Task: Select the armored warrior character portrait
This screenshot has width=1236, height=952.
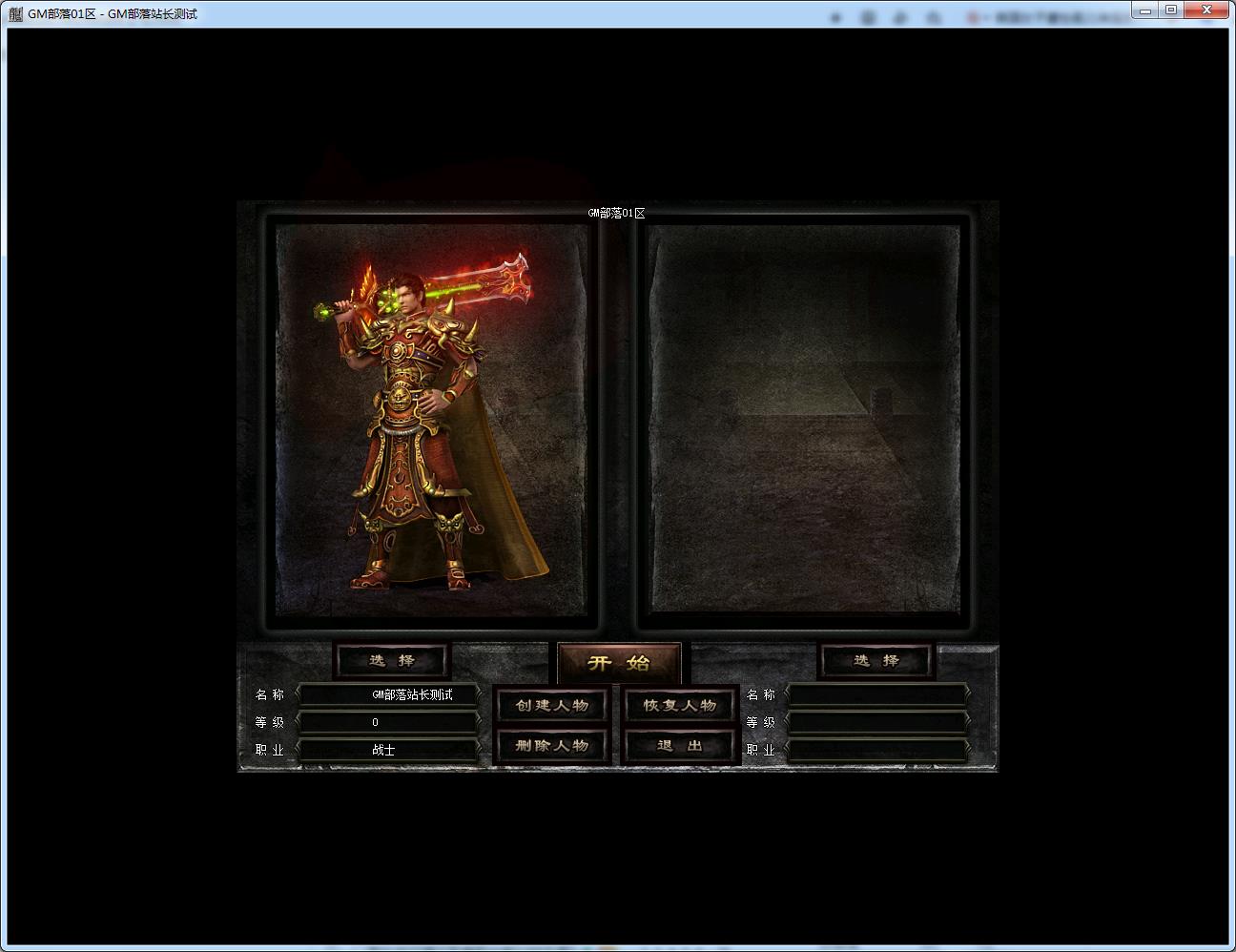Action: tap(431, 422)
